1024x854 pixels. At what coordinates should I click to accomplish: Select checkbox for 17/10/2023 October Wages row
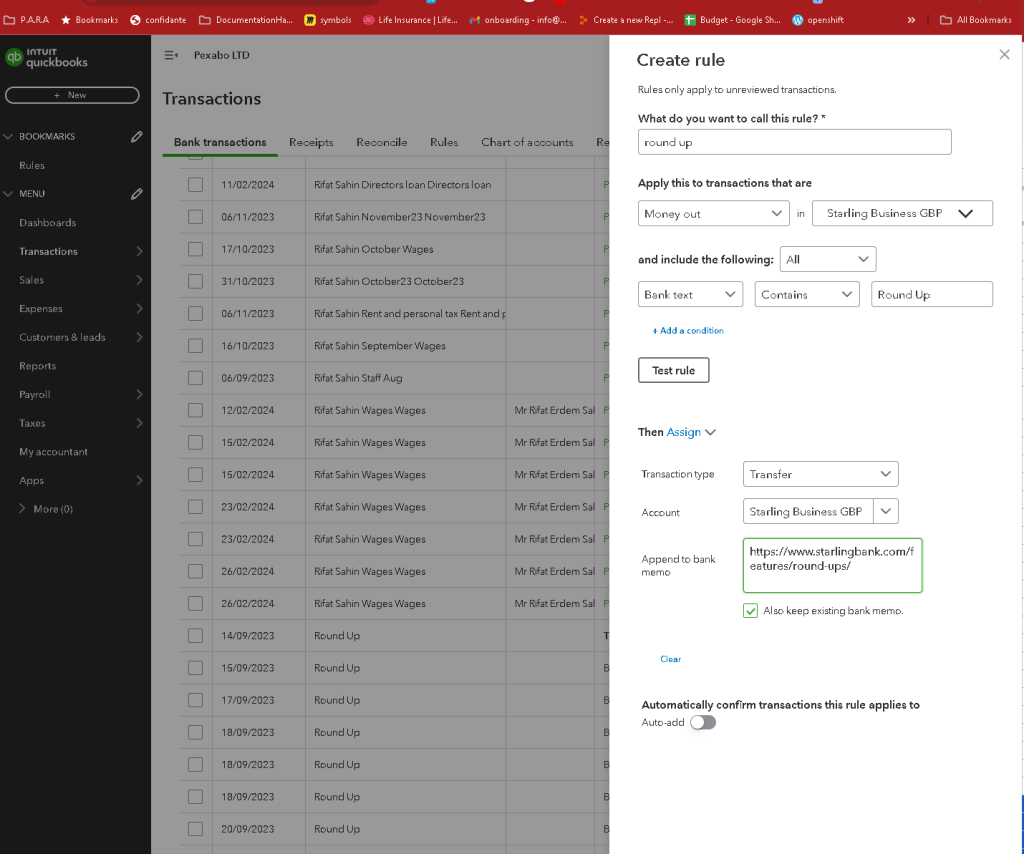pyautogui.click(x=195, y=249)
